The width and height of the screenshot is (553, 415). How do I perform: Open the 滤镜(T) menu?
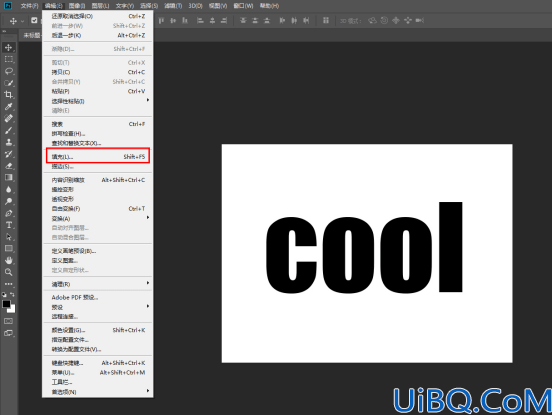coord(173,6)
